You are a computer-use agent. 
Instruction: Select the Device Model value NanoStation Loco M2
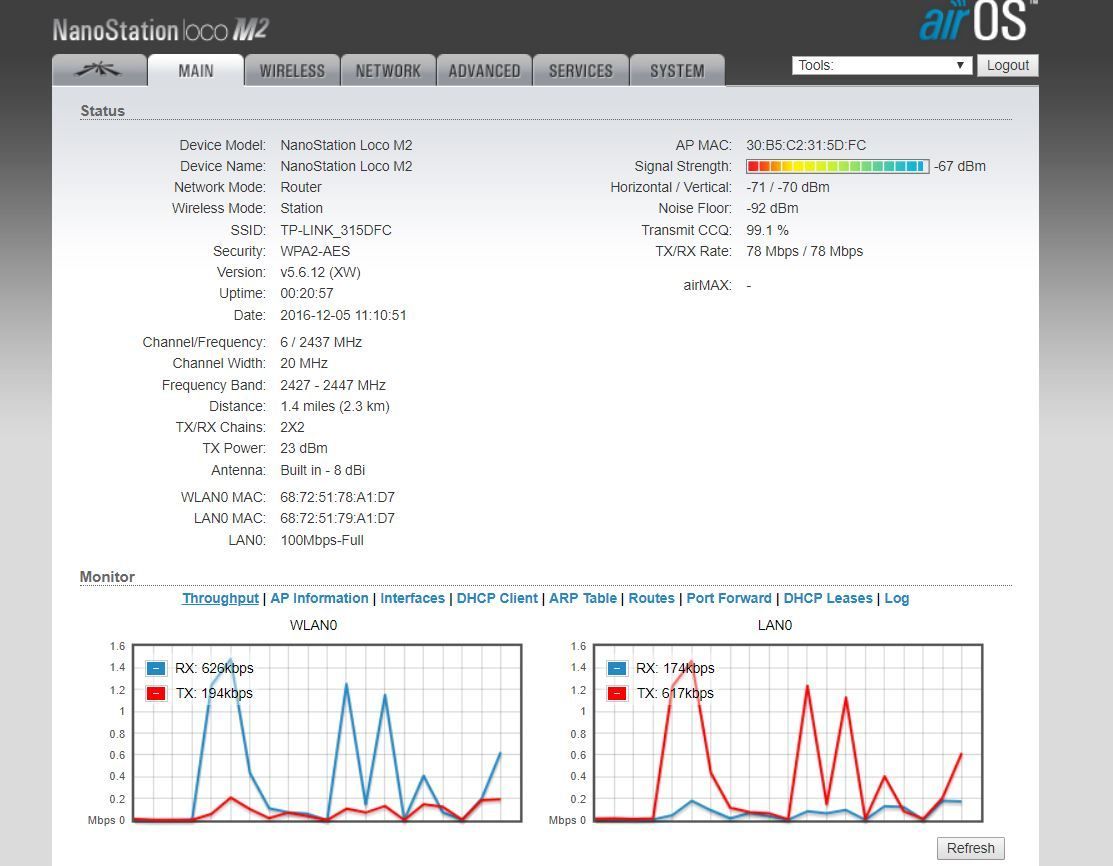[x=346, y=146]
